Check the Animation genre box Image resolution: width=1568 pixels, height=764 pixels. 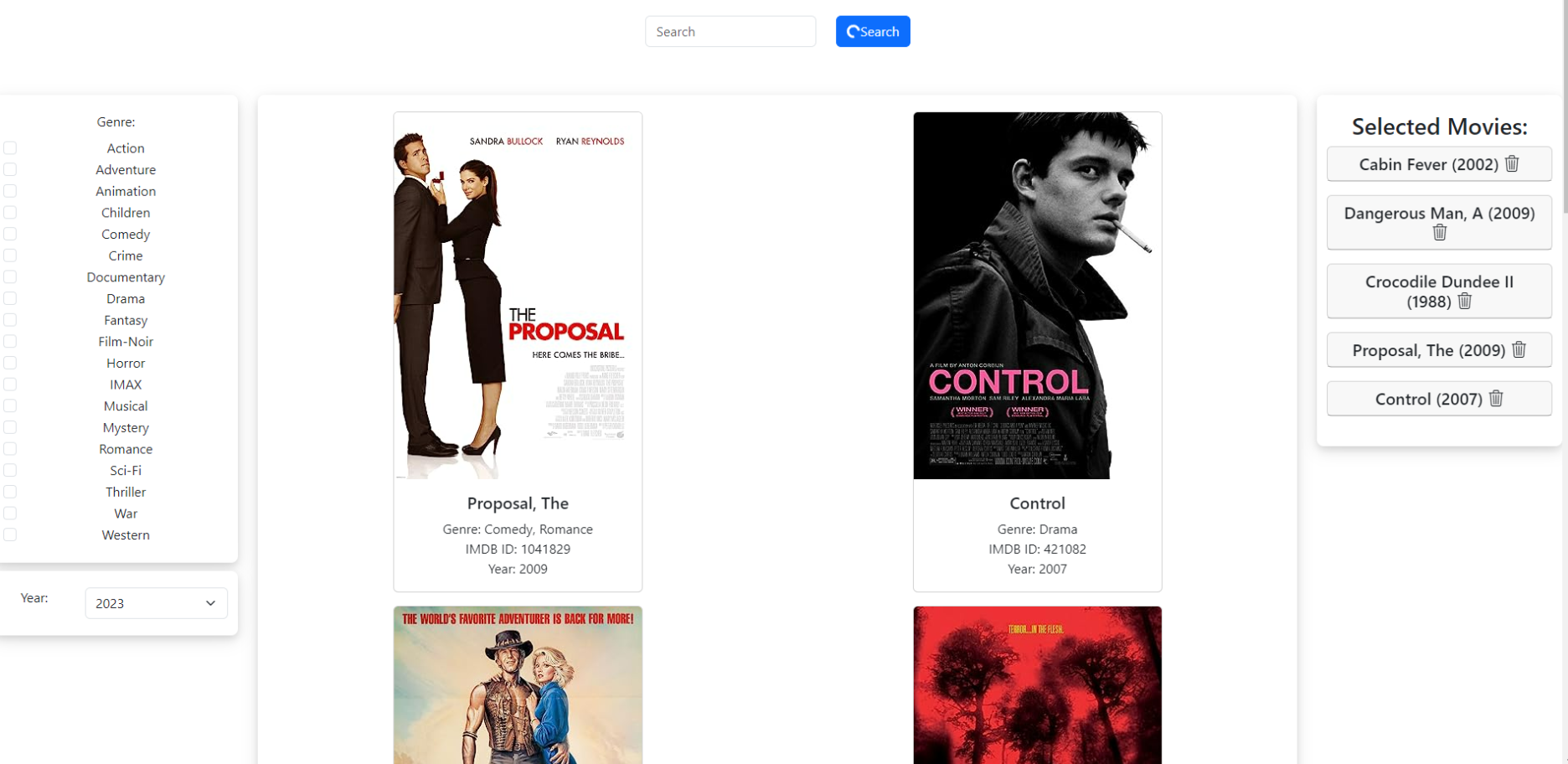(x=10, y=191)
